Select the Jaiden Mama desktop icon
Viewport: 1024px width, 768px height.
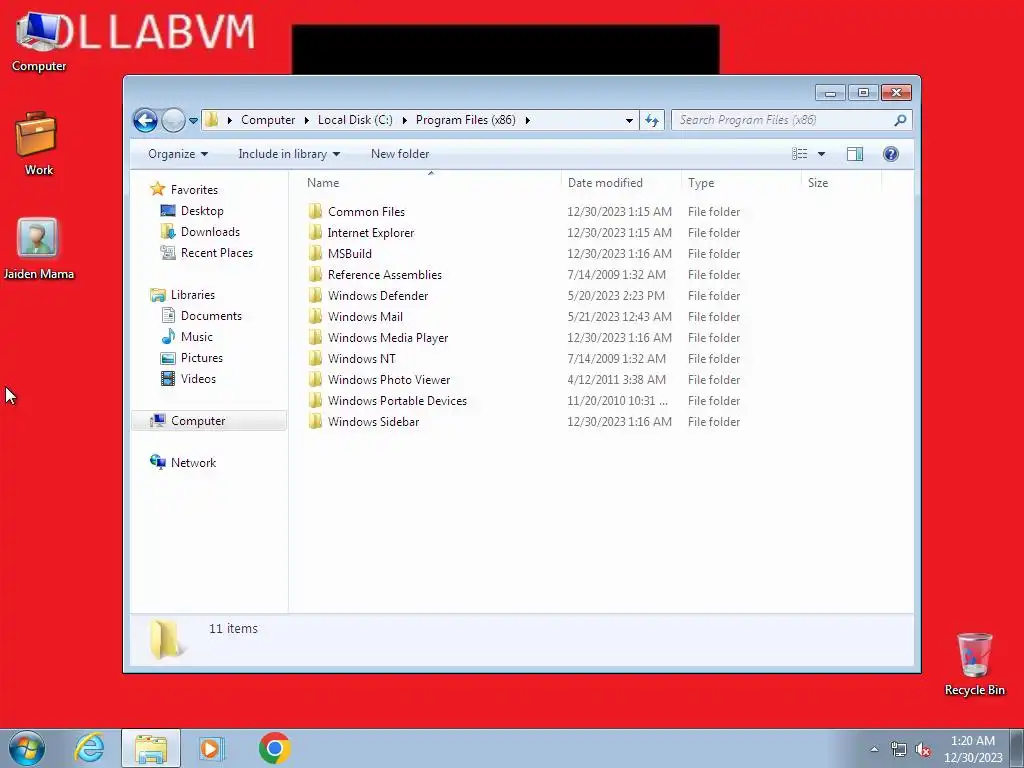click(39, 248)
